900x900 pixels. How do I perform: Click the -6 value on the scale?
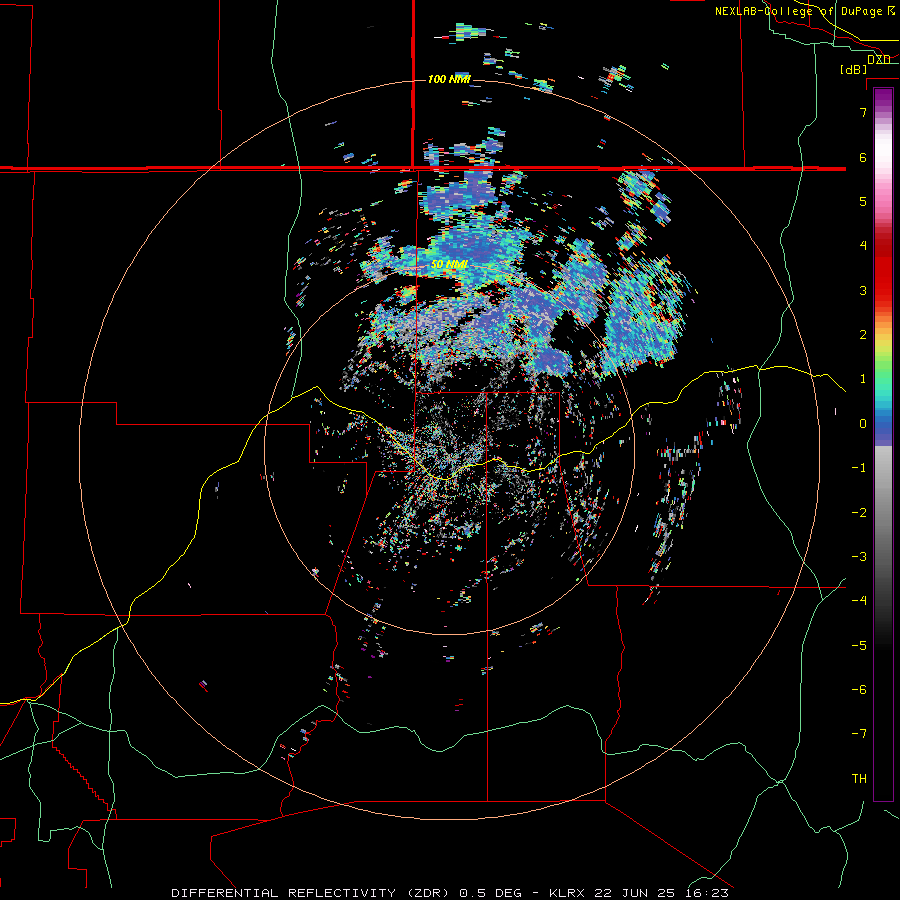coord(859,690)
